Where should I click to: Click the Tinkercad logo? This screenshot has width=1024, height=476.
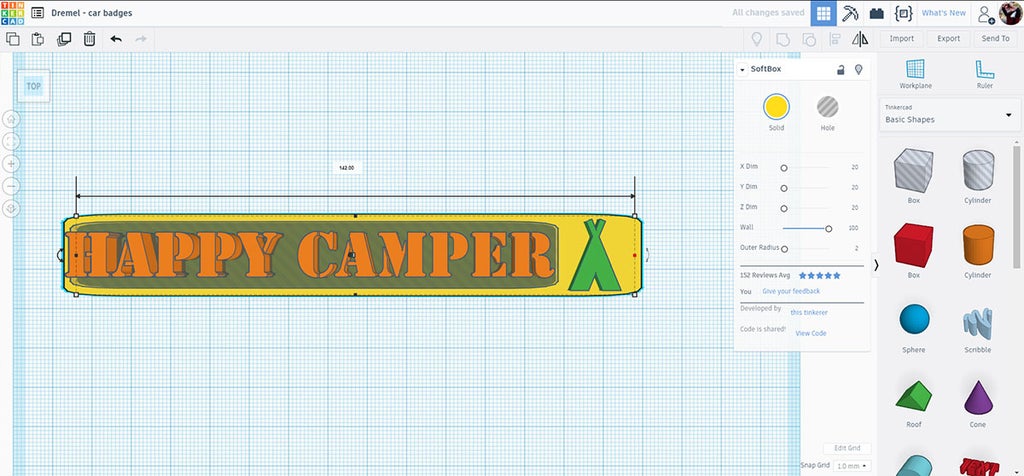coord(12,12)
